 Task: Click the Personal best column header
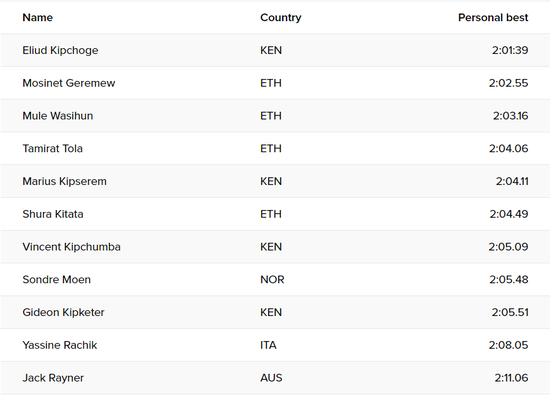[493, 18]
